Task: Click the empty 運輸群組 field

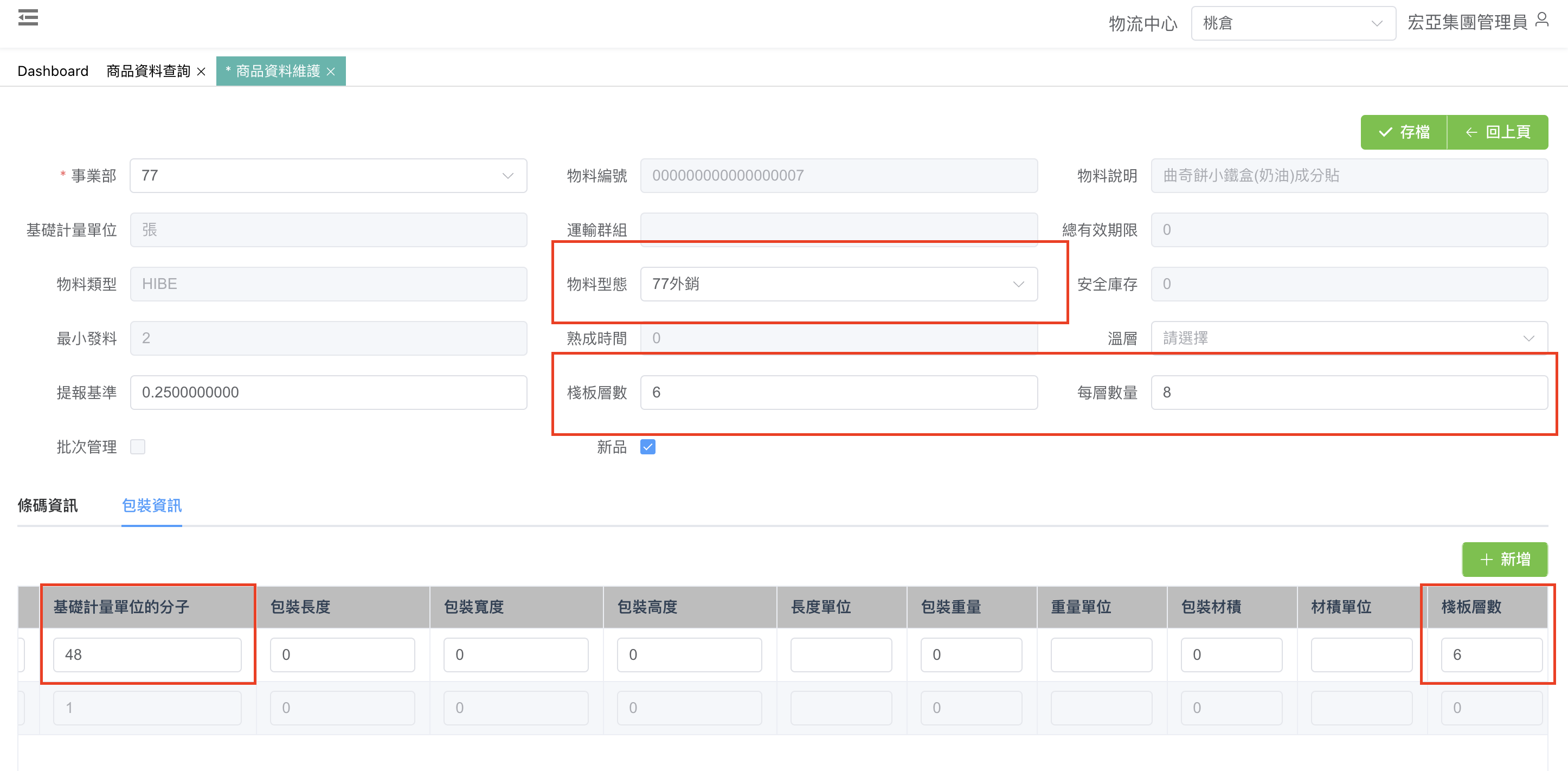Action: click(x=839, y=229)
